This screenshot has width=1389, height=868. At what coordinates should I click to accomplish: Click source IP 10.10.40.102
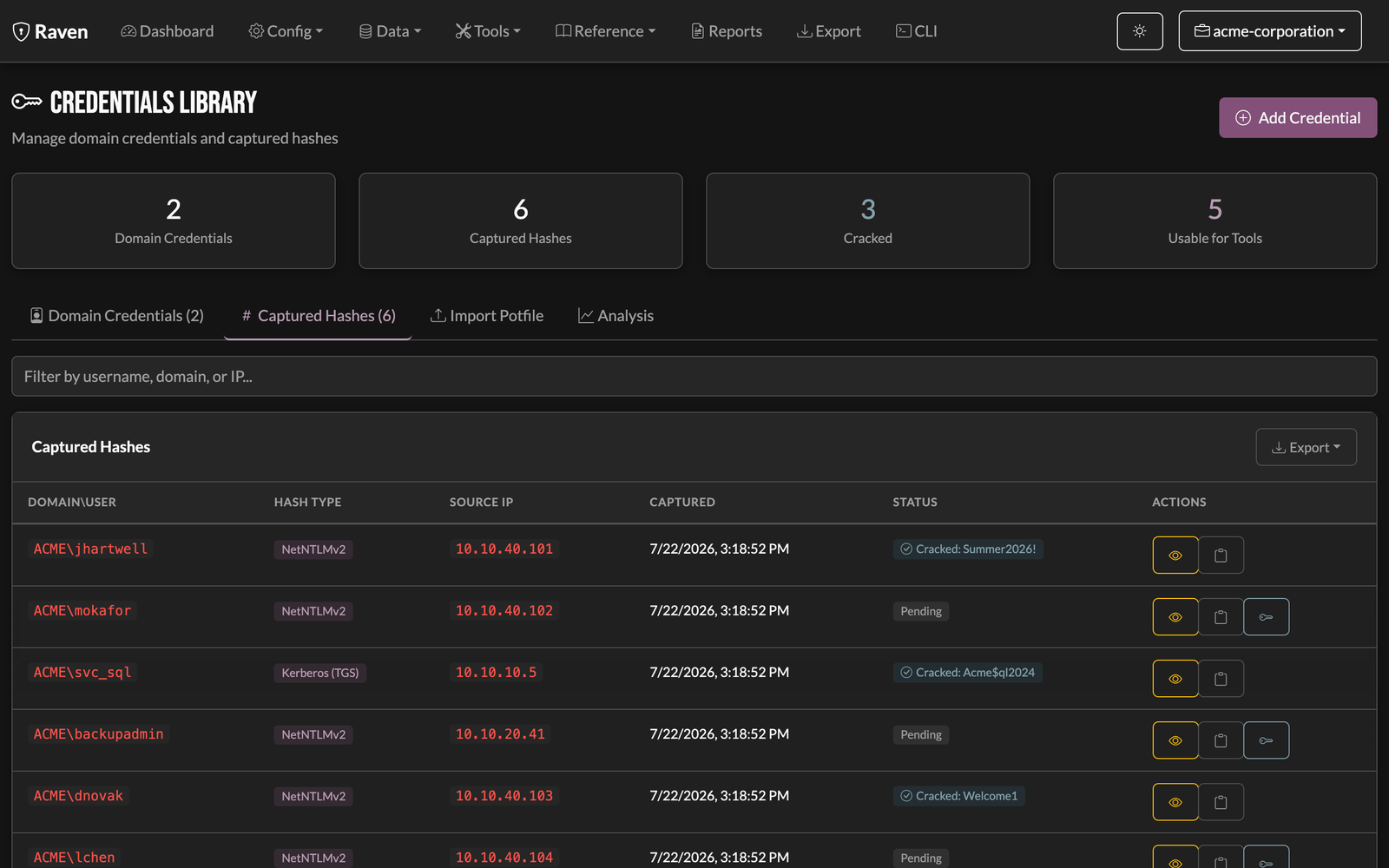[x=504, y=611]
